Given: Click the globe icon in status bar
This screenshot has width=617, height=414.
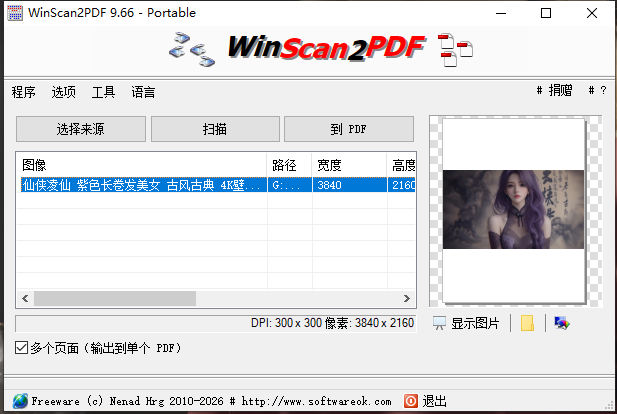Looking at the screenshot, I should coord(20,401).
